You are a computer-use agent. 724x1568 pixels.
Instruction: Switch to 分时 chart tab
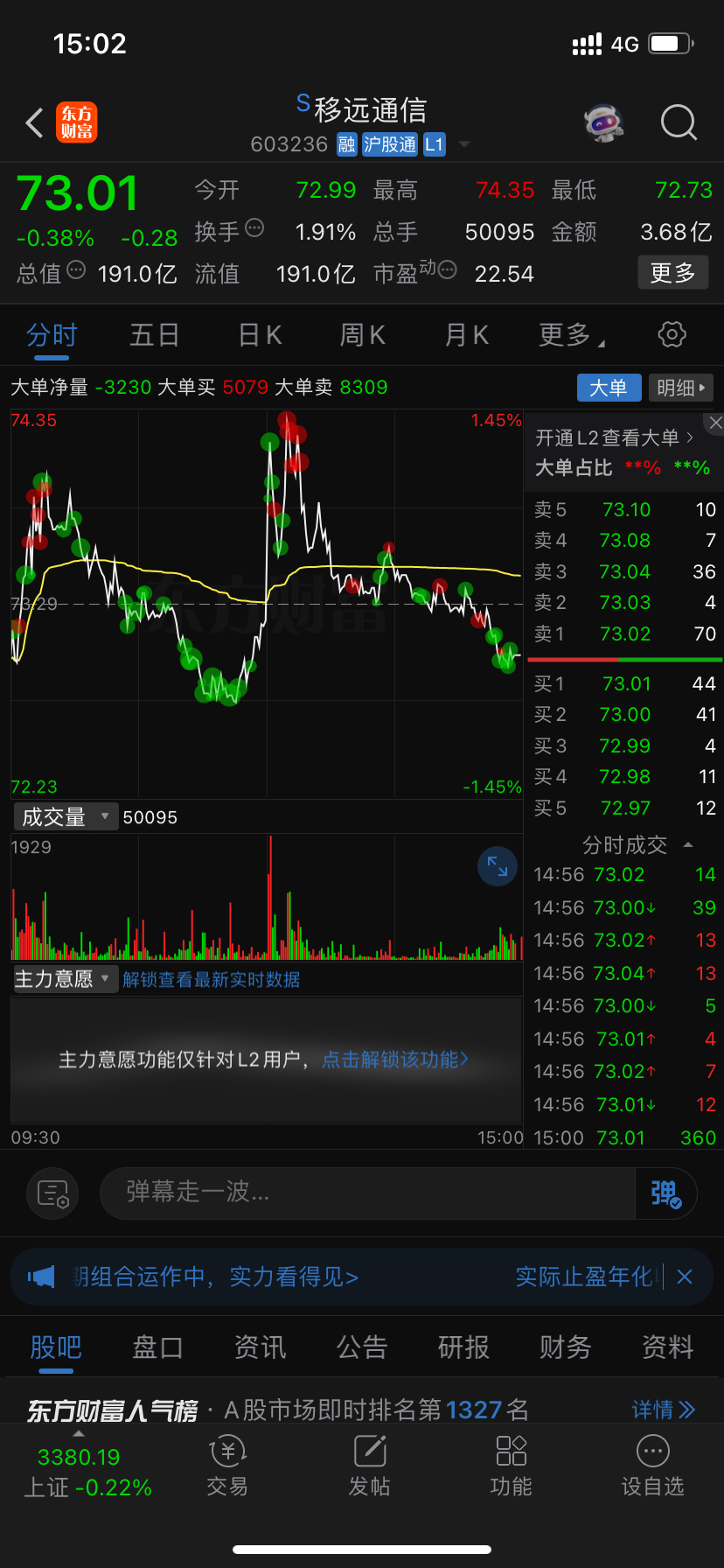click(x=52, y=335)
